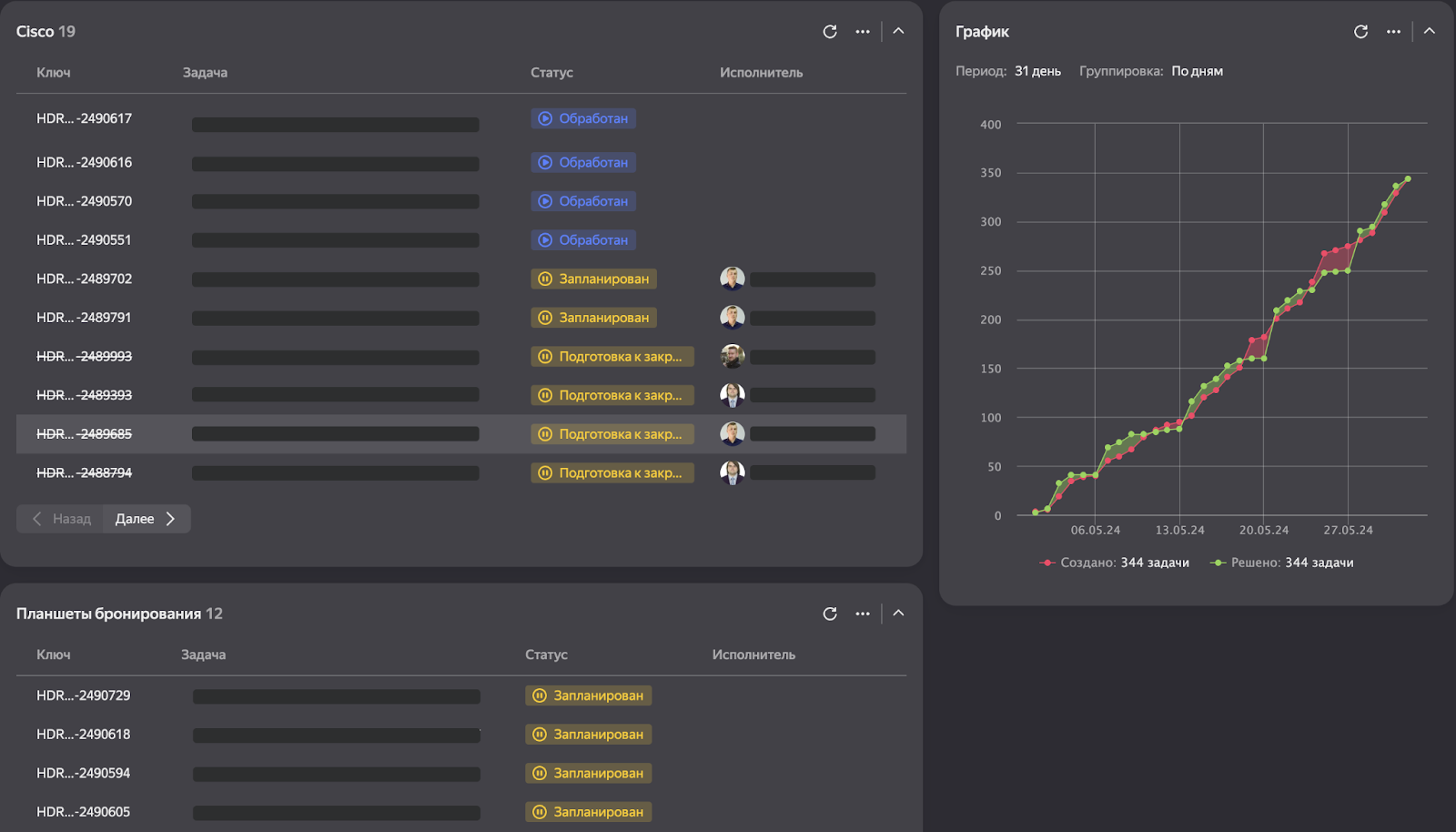Click the Cisco 19 widget title

[x=45, y=32]
